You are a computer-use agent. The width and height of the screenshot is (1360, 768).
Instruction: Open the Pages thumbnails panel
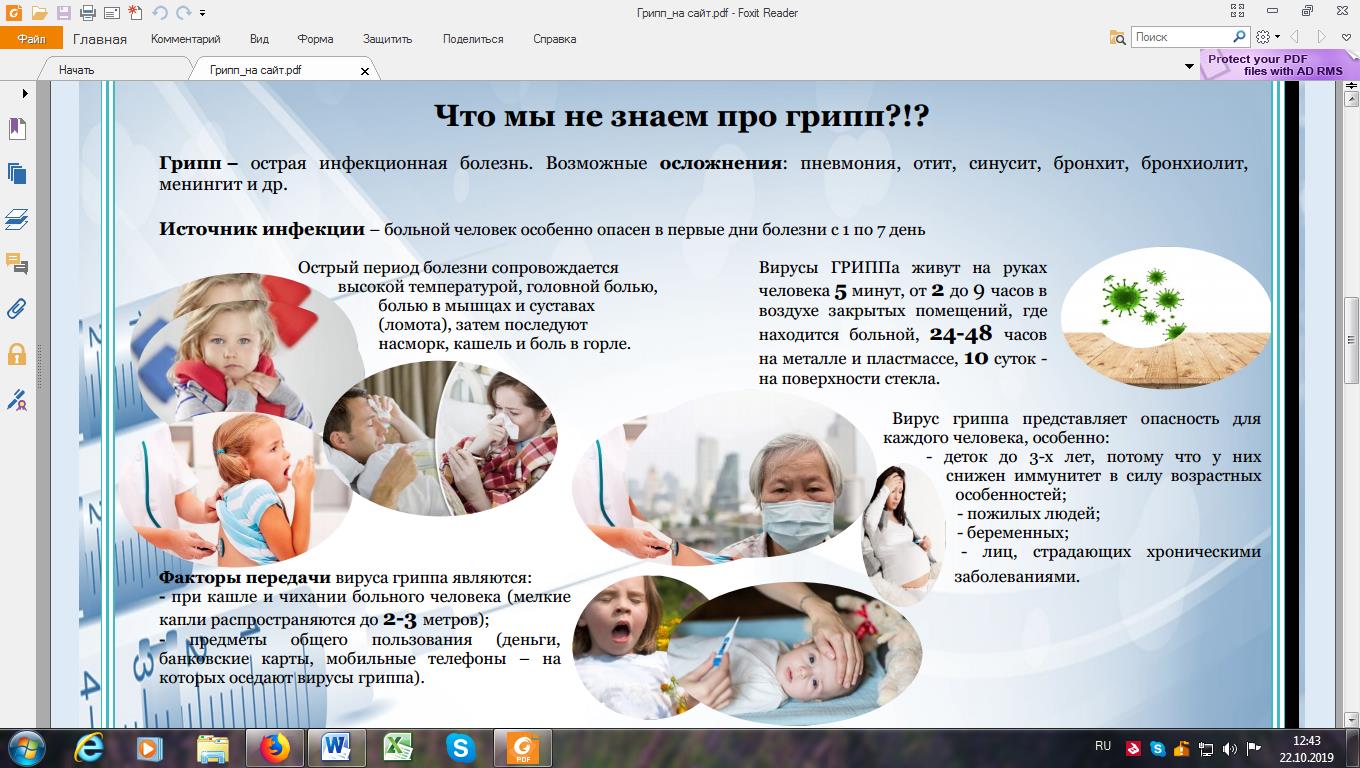pyautogui.click(x=17, y=173)
